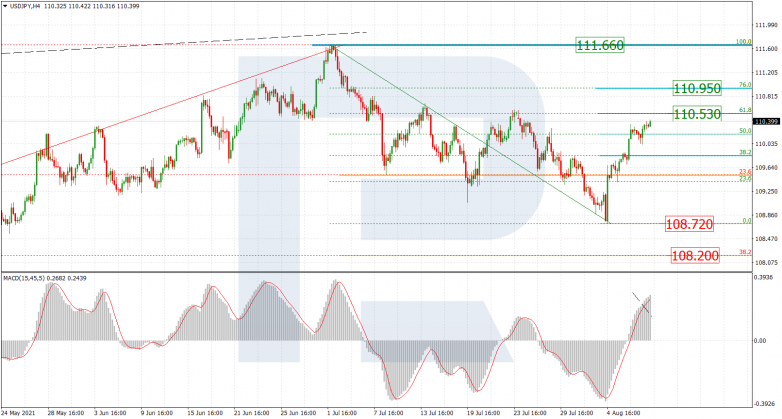The width and height of the screenshot is (782, 419).
Task: Click the current price tag 110.399
Action: (766, 121)
